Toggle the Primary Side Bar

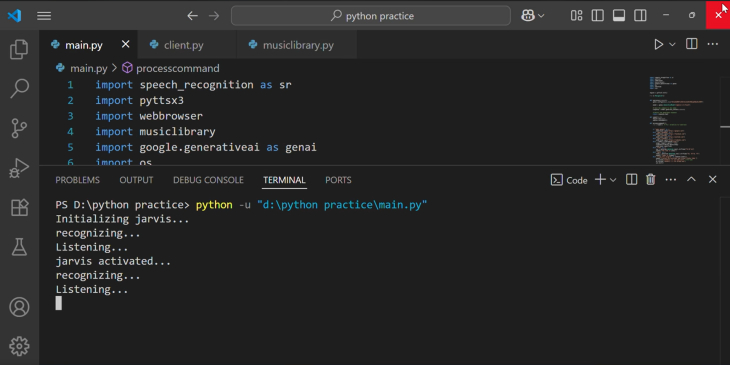coord(597,16)
